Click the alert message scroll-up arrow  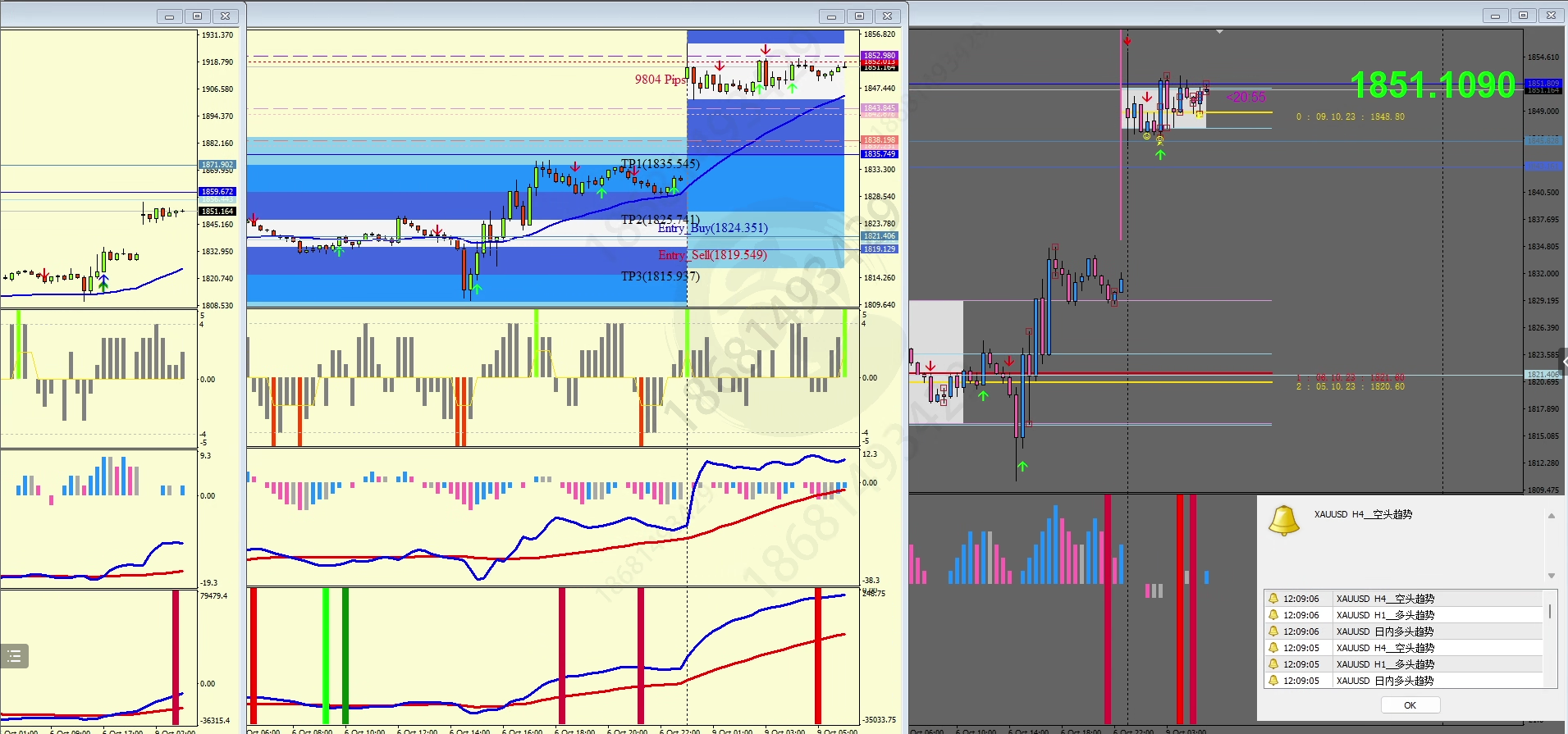[x=1551, y=516]
